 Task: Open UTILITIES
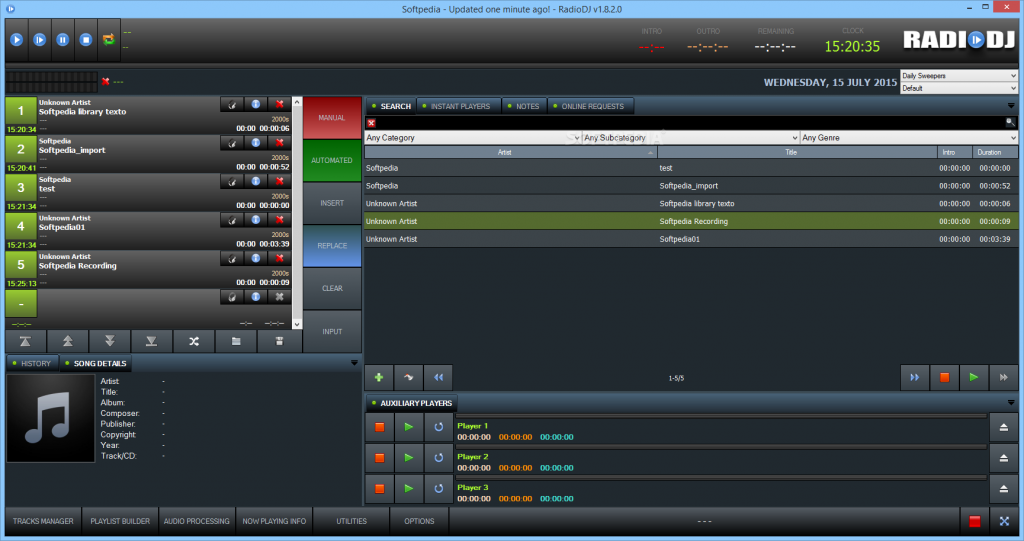[351, 521]
